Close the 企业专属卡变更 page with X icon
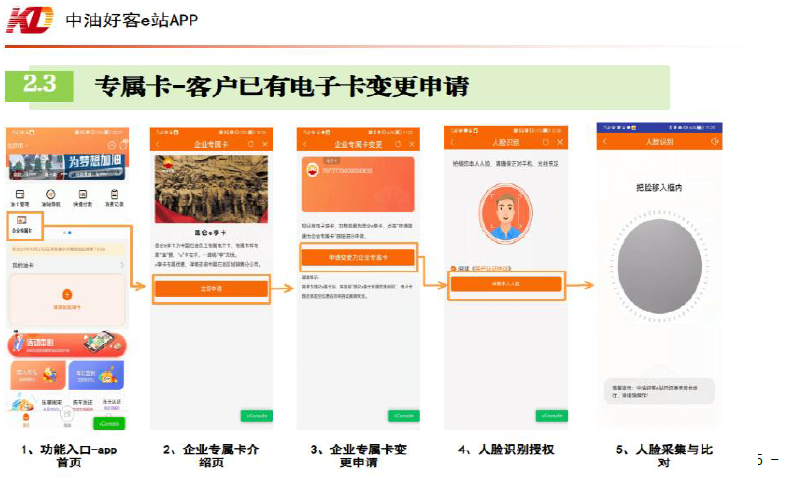 (411, 145)
